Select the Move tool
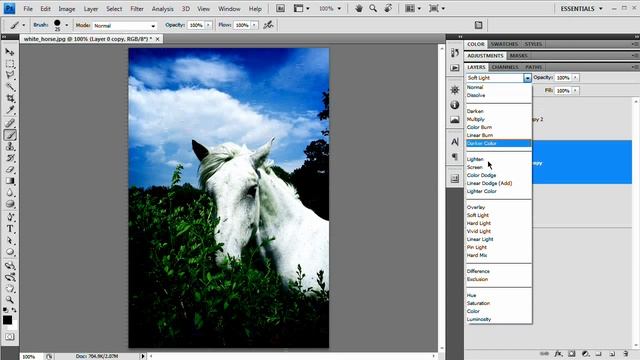 tap(10, 52)
